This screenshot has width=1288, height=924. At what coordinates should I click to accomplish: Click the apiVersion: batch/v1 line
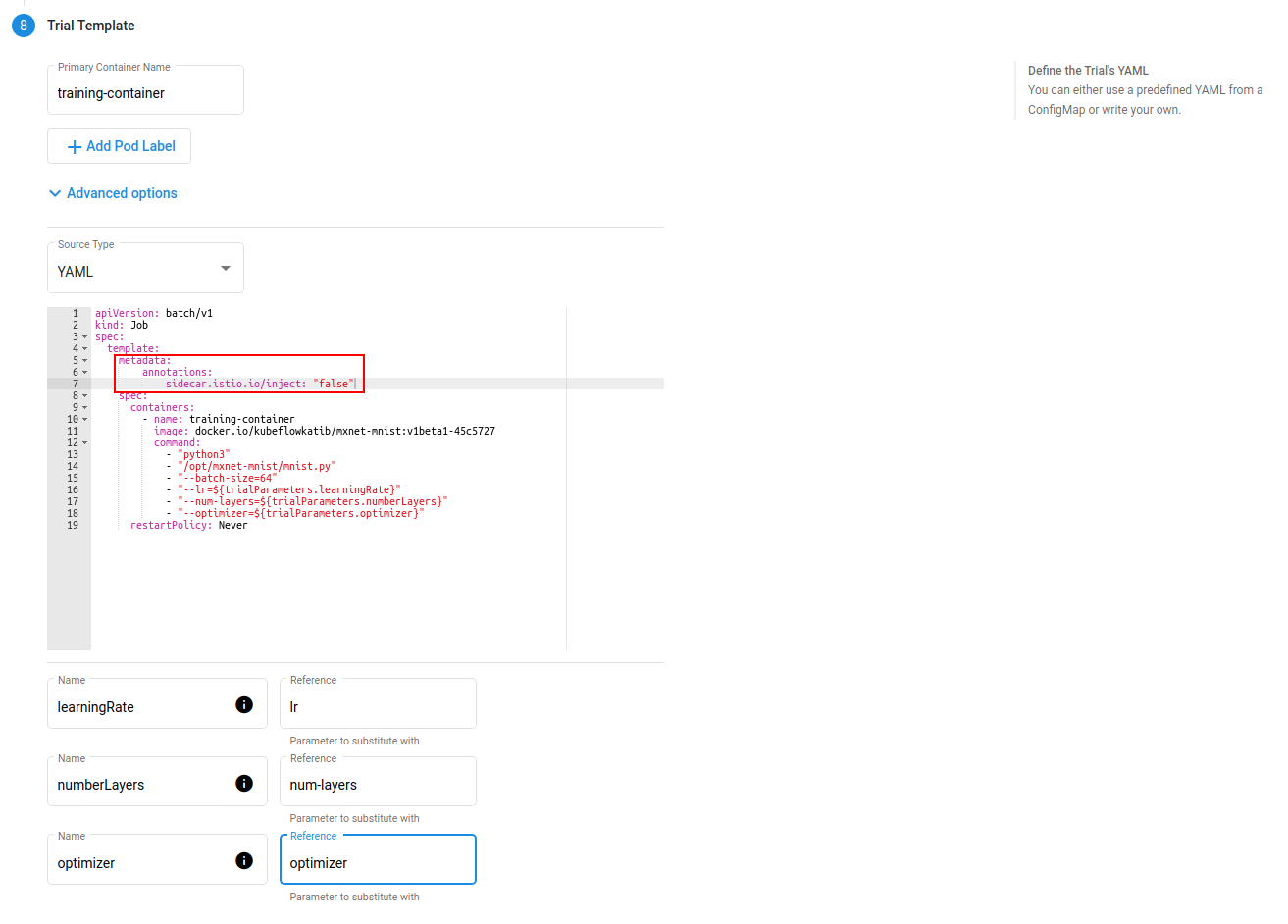pyautogui.click(x=154, y=314)
